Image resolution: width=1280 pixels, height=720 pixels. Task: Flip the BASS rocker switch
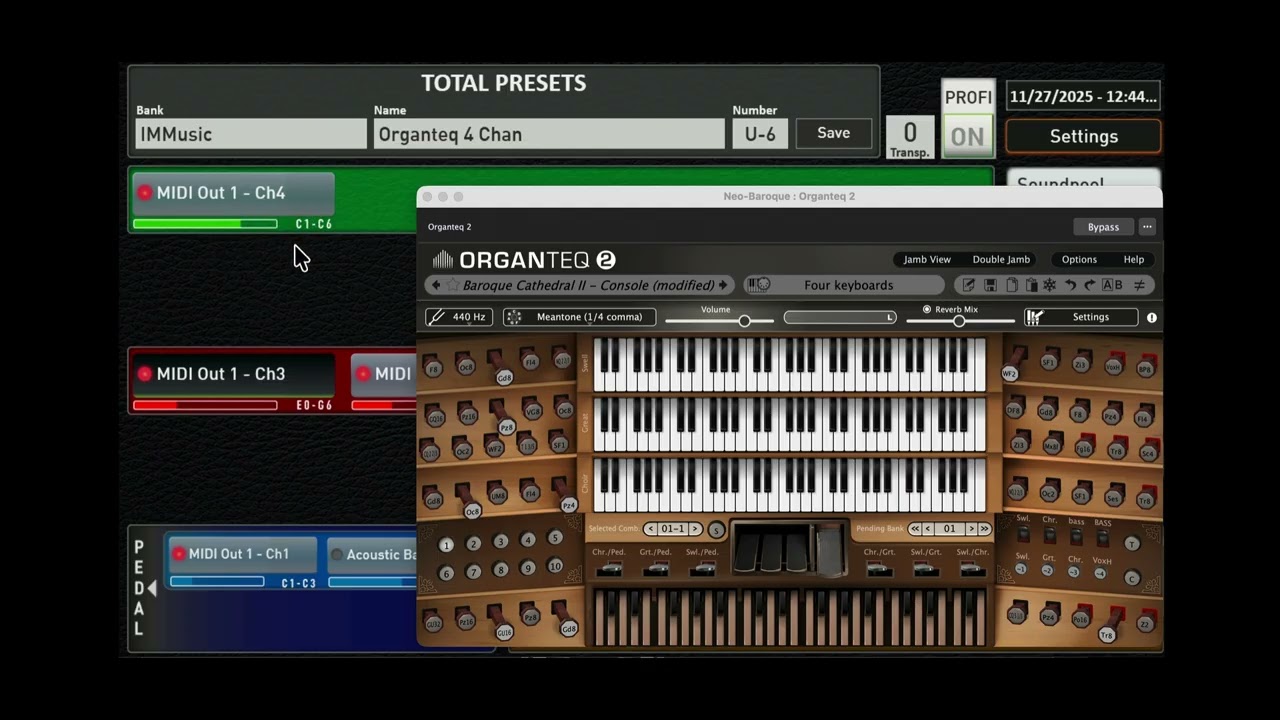click(1103, 538)
